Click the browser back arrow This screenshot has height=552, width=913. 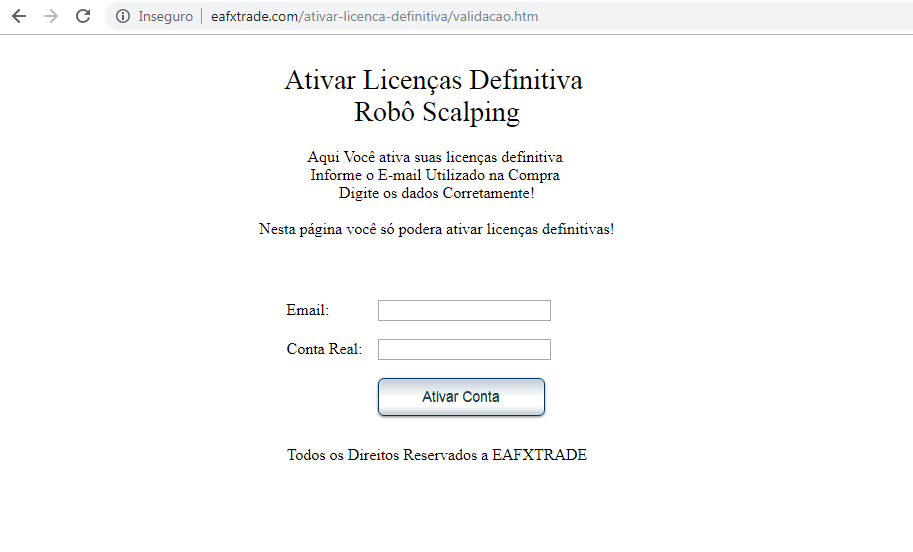coord(19,16)
